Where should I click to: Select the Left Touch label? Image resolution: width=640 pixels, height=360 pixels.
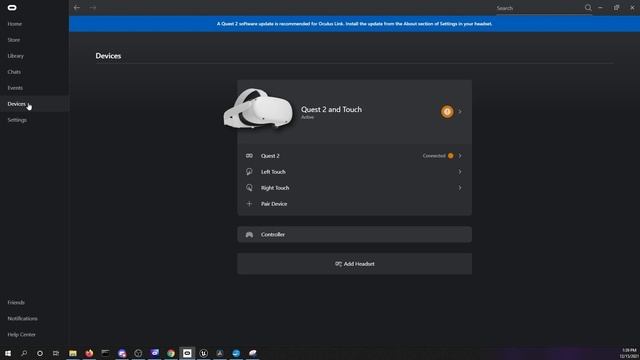pyautogui.click(x=273, y=172)
